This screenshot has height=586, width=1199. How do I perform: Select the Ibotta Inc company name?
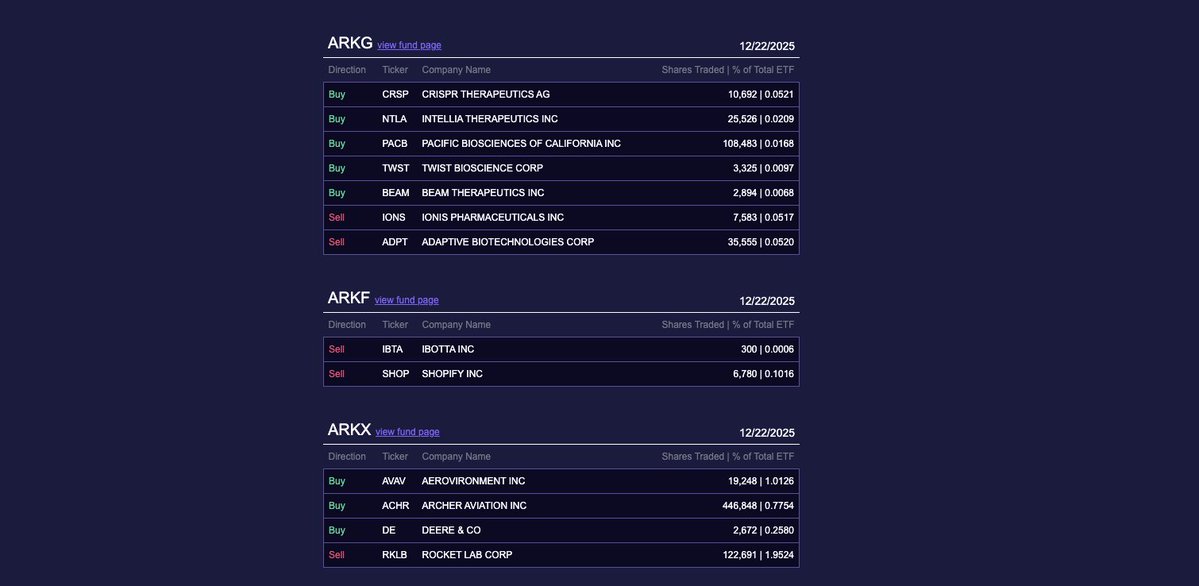(448, 349)
